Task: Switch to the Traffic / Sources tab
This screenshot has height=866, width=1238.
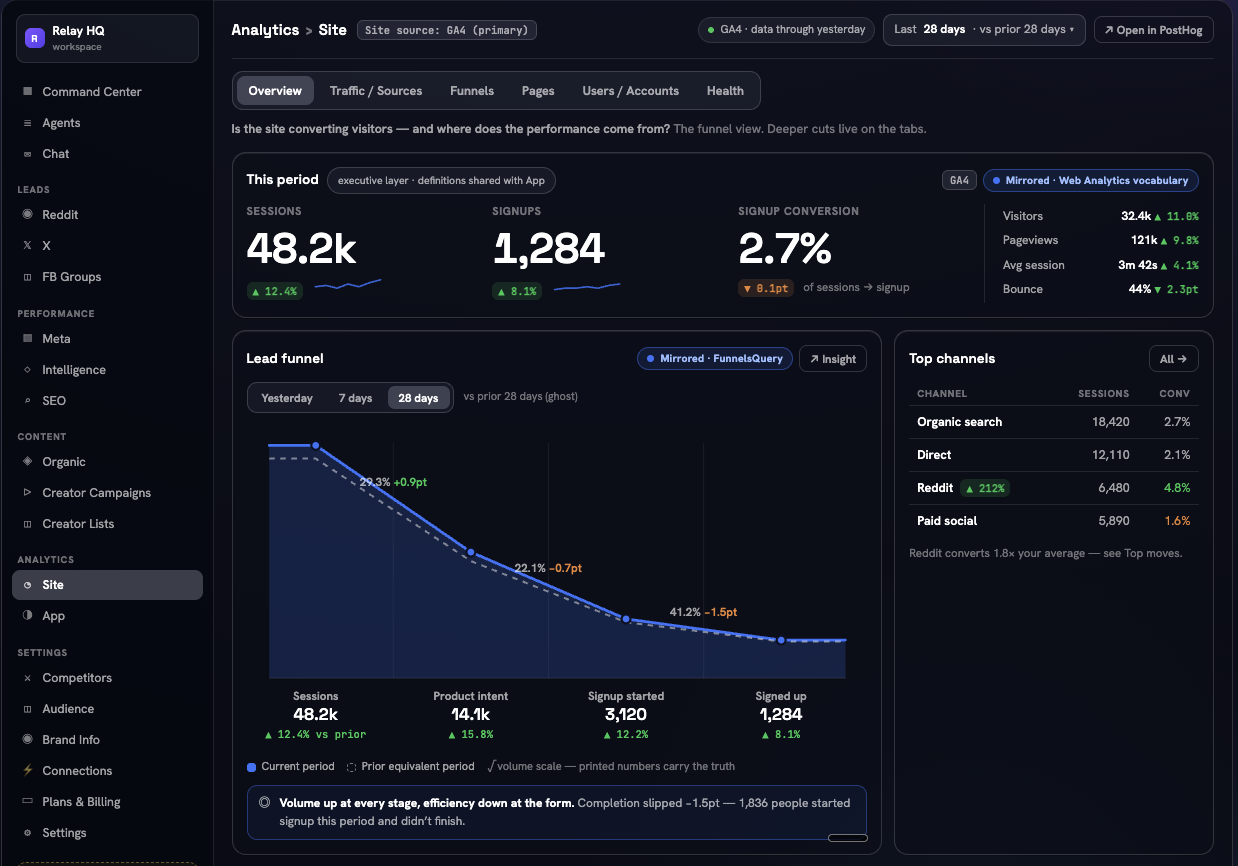Action: click(376, 91)
